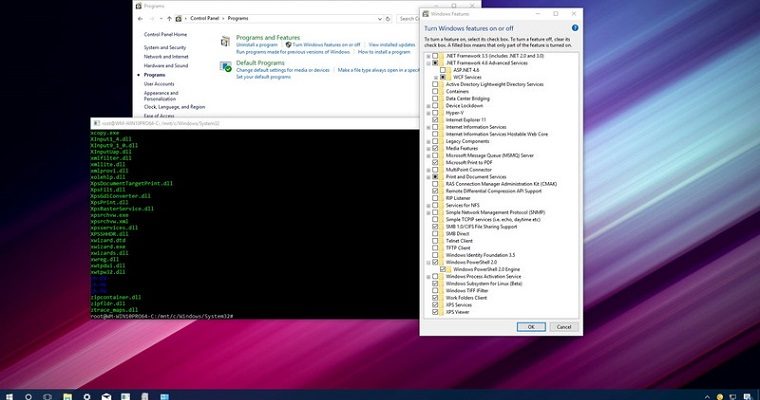Collapse the Windows PowerShell 2.0 node
This screenshot has width=760, height=400.
(428, 262)
